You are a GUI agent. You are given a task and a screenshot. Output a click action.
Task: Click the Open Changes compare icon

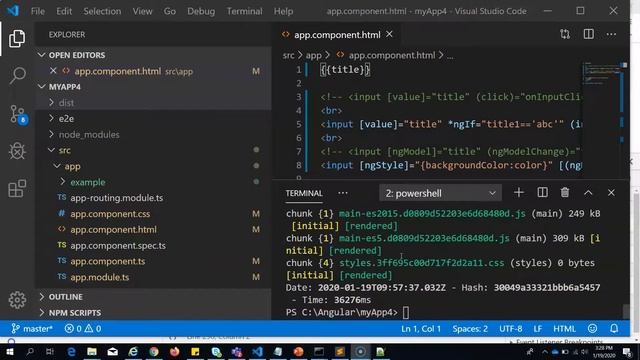(x=565, y=34)
